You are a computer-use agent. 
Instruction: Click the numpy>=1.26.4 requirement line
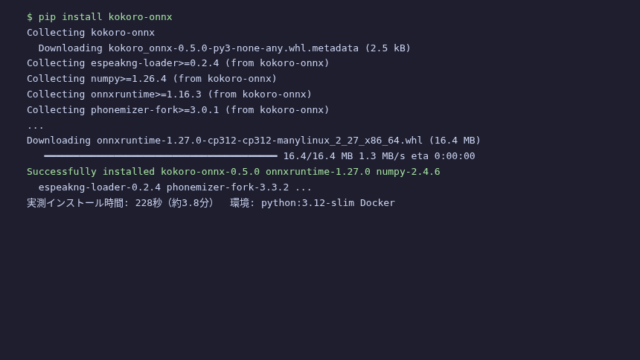(x=152, y=78)
